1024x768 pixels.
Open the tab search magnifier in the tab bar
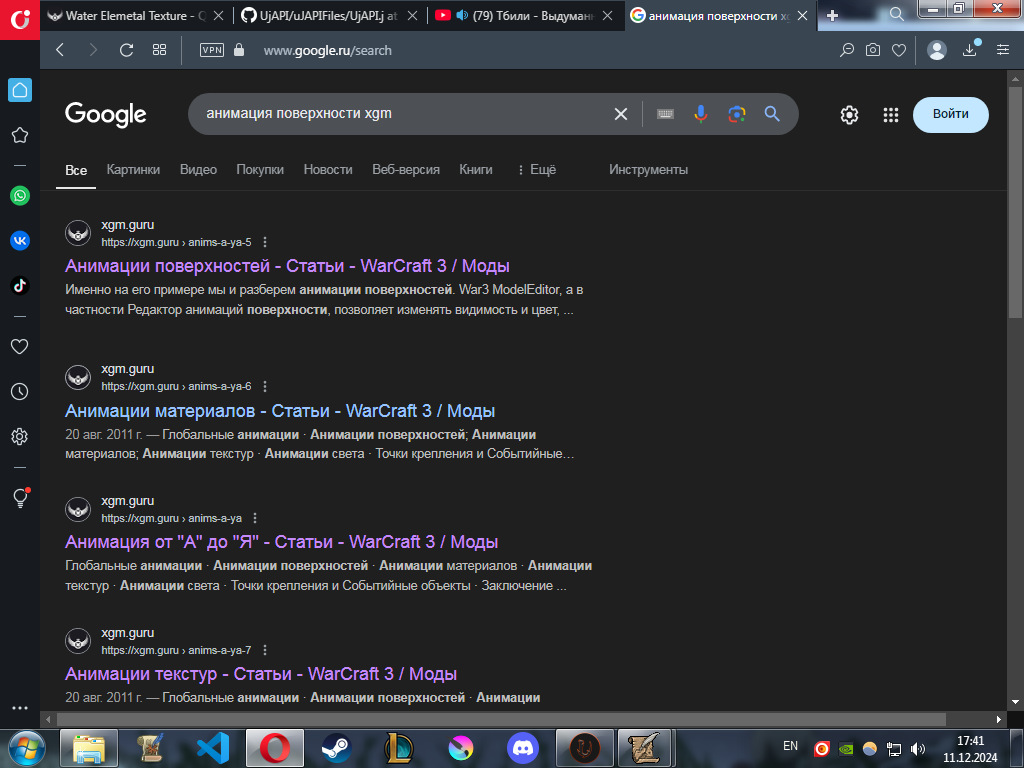click(x=897, y=14)
